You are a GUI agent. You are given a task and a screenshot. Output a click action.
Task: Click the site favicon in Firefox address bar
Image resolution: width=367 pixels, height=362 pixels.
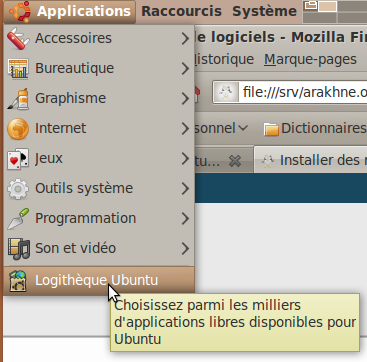coord(226,92)
